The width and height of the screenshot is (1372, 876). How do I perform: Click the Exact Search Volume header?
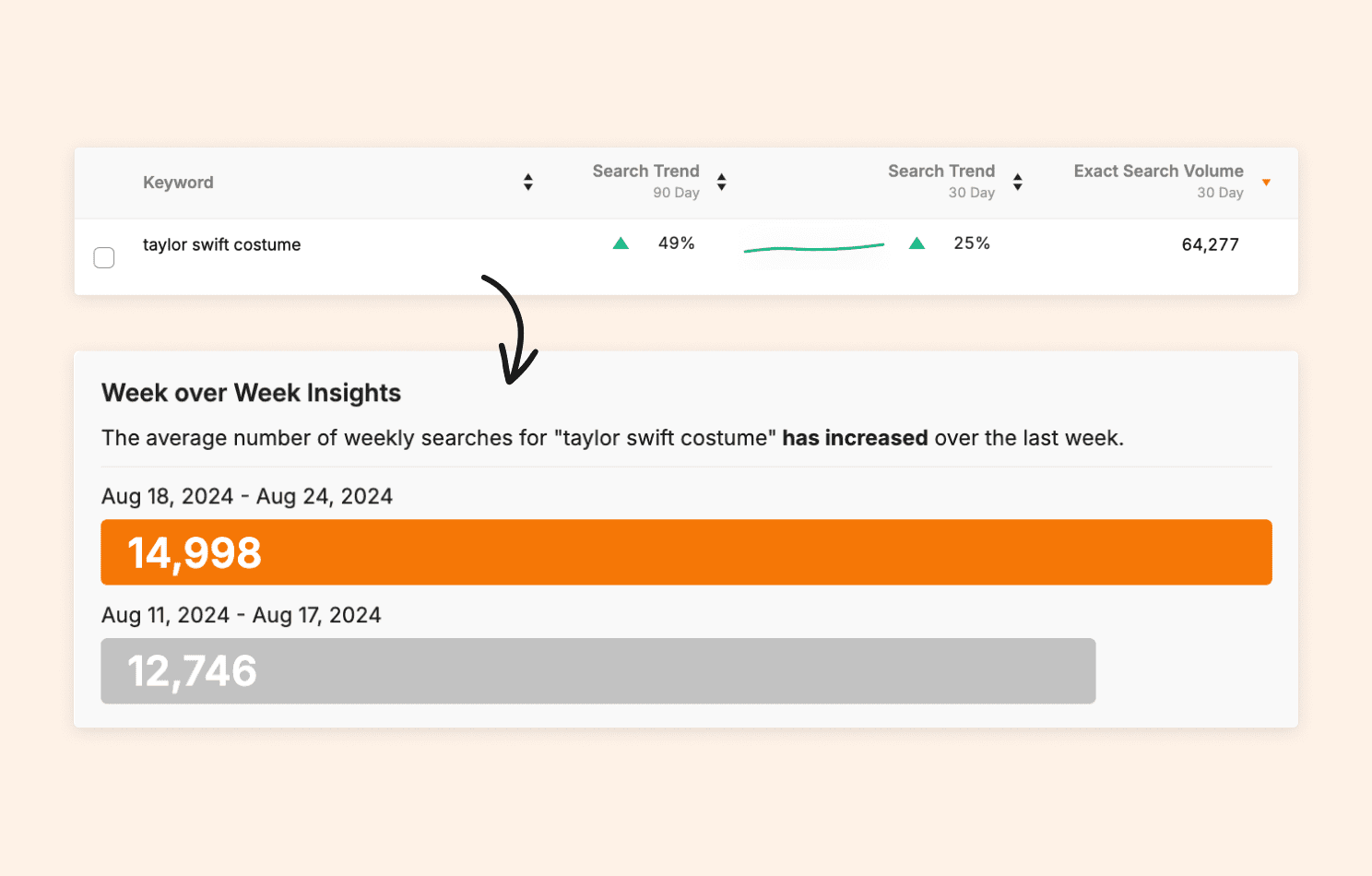1158,181
